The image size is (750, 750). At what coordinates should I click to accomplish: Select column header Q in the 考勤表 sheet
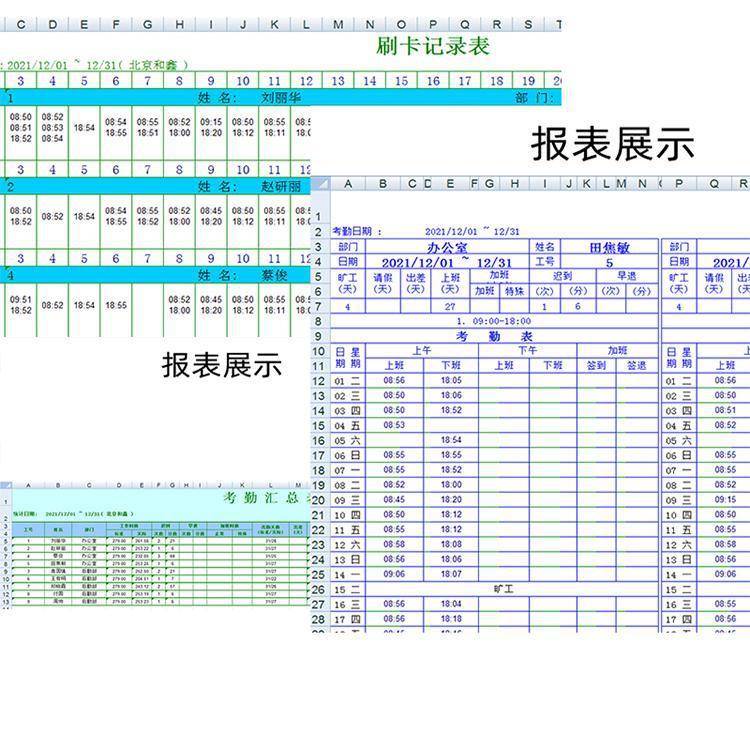tap(714, 184)
